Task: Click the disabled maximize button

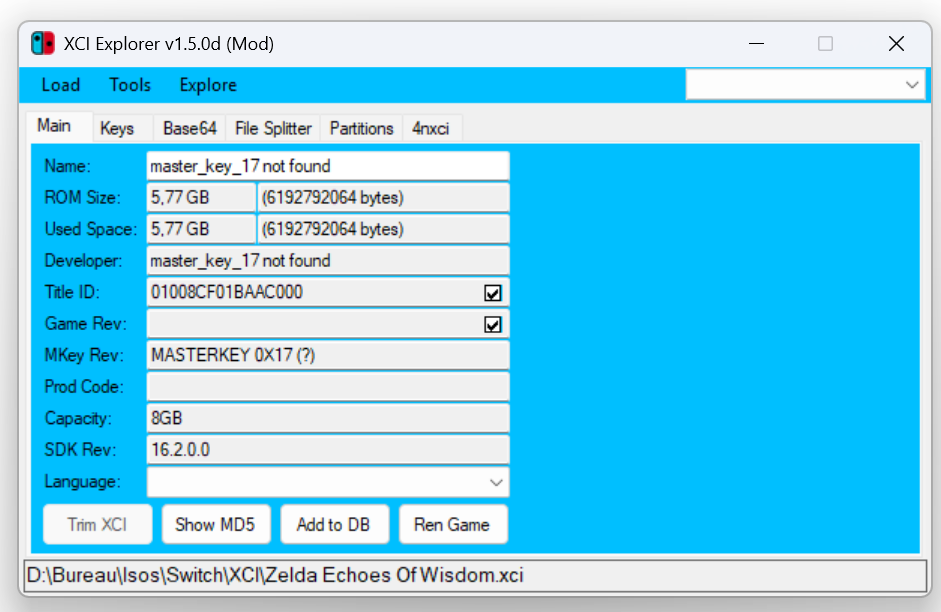Action: click(x=825, y=43)
